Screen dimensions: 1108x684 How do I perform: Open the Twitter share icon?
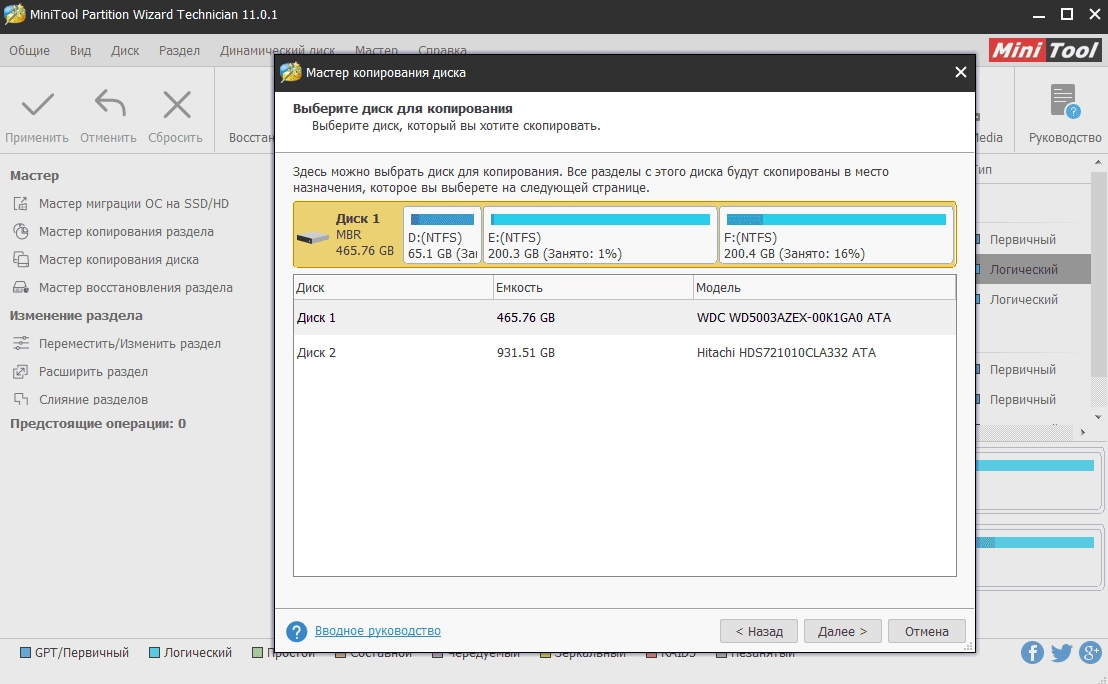pyautogui.click(x=1061, y=652)
